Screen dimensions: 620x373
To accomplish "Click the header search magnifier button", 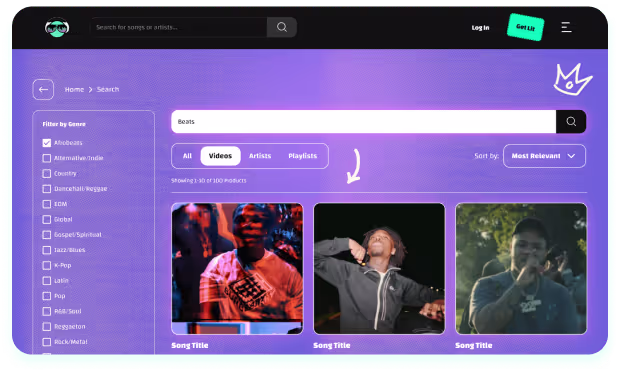I will (x=282, y=27).
